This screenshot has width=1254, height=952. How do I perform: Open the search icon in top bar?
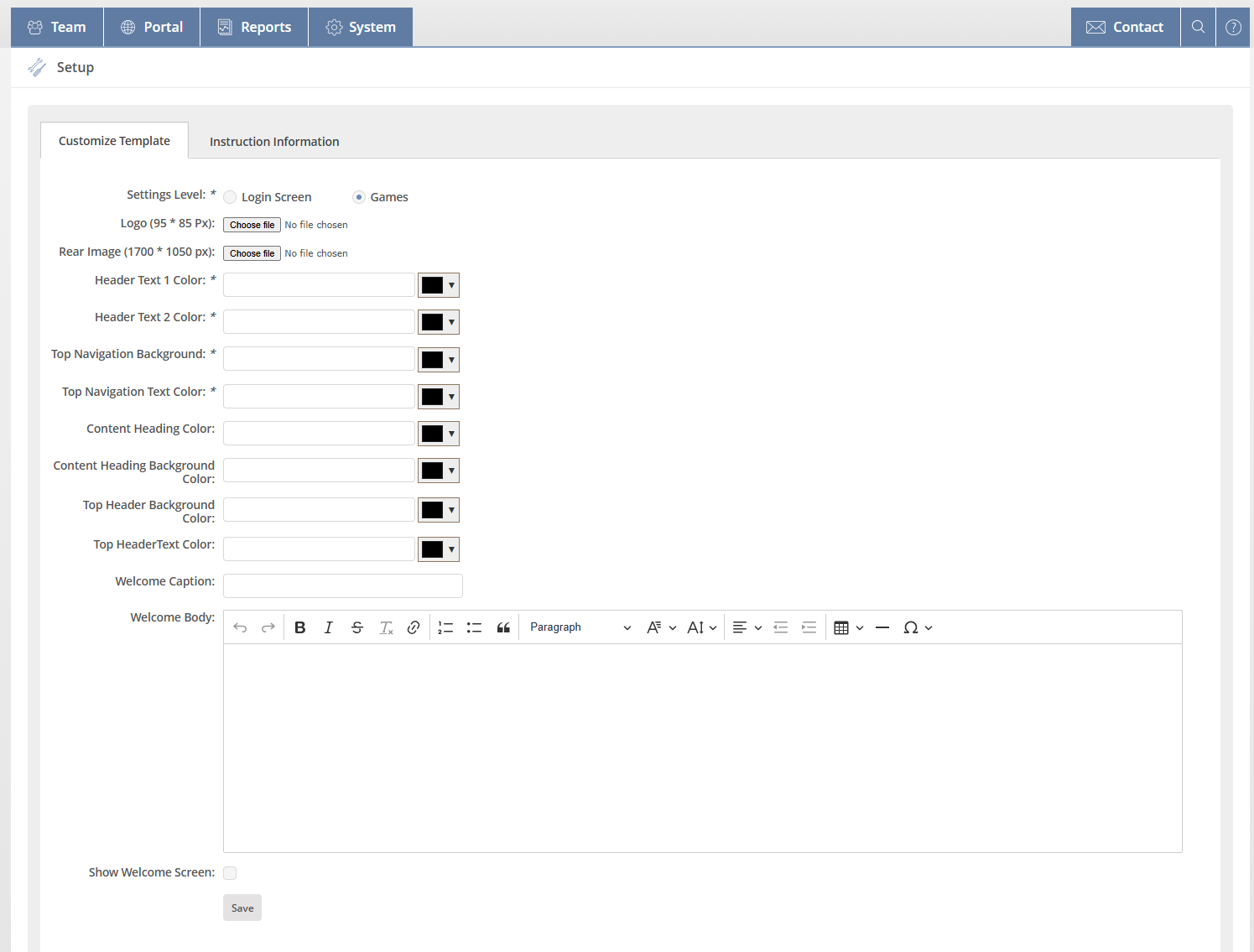pos(1198,27)
